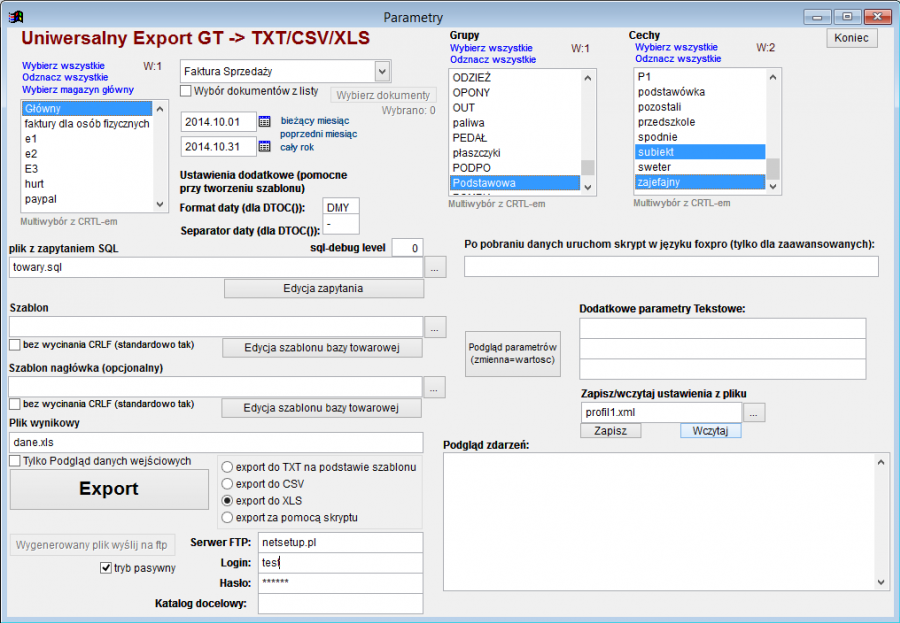Select 'faktury dla osób fizycznych' warehouse
Screen dimensions: 900x623
point(87,123)
